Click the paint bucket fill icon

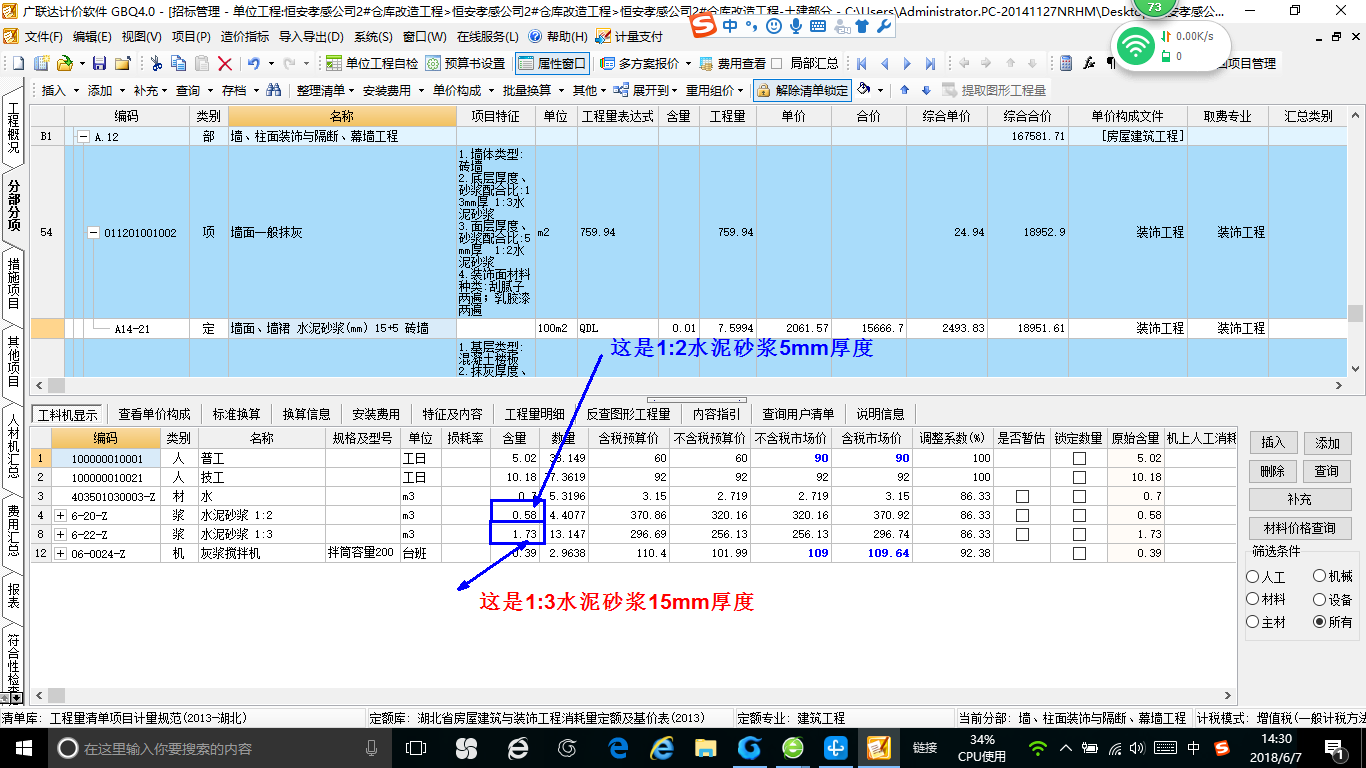pos(864,90)
